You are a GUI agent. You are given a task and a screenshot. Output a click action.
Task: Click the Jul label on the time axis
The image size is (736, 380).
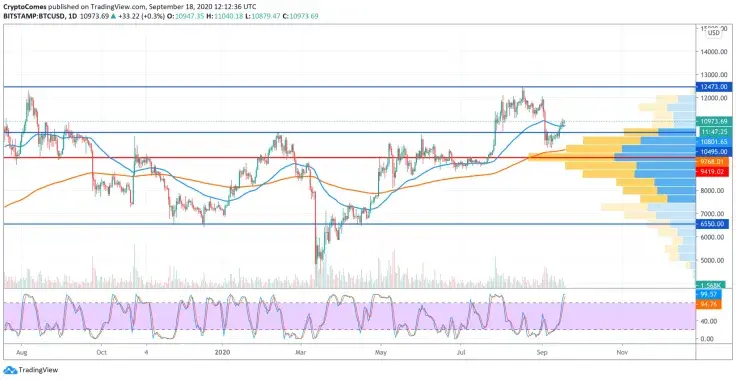[x=461, y=351]
